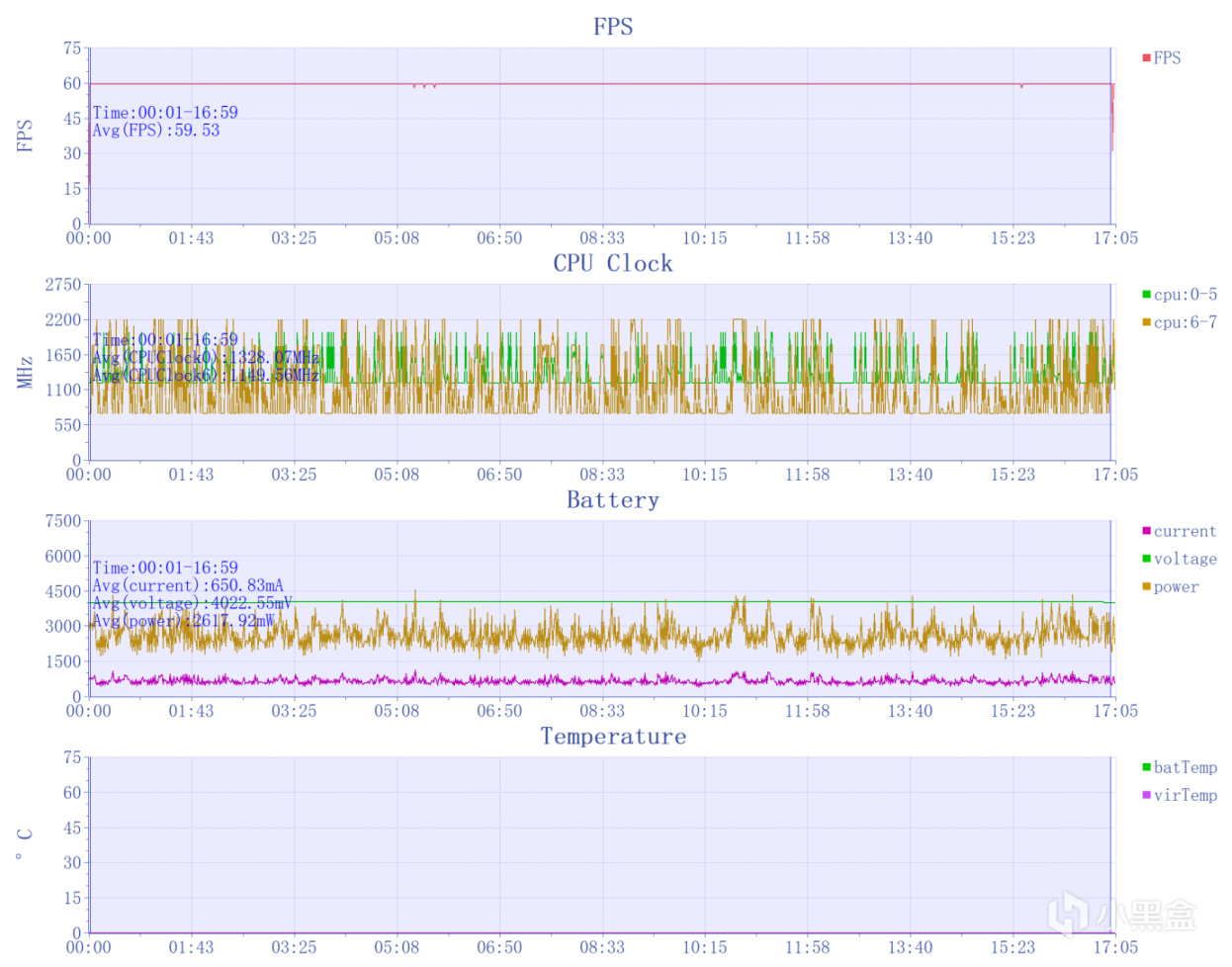
Task: Select the power legend label
Action: pyautogui.click(x=1176, y=587)
